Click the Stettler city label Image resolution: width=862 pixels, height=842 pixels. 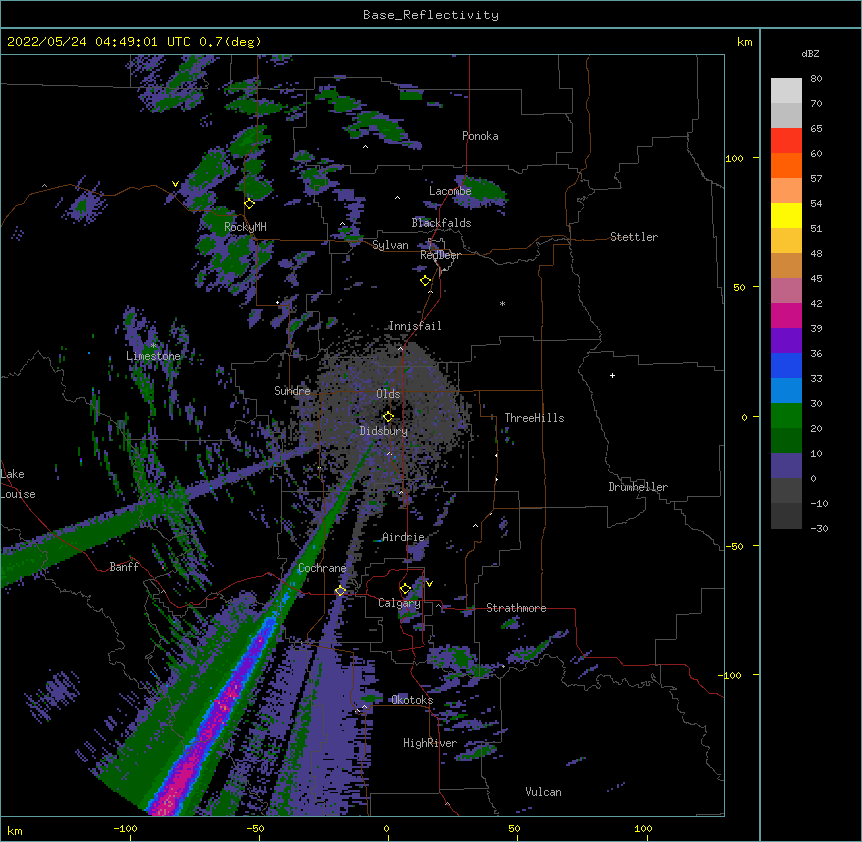pyautogui.click(x=634, y=237)
